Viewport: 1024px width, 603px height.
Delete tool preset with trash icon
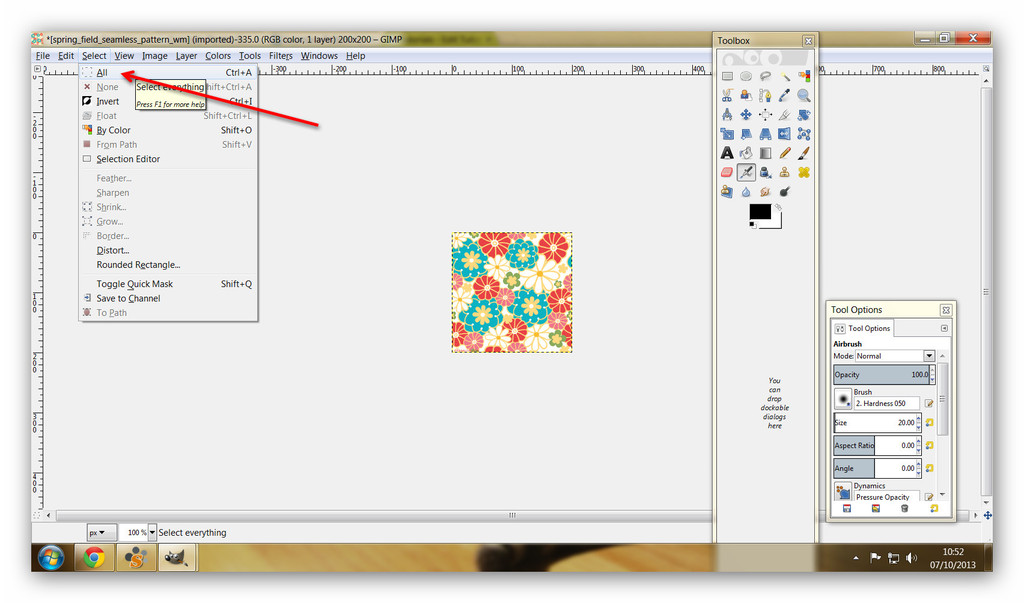point(904,509)
